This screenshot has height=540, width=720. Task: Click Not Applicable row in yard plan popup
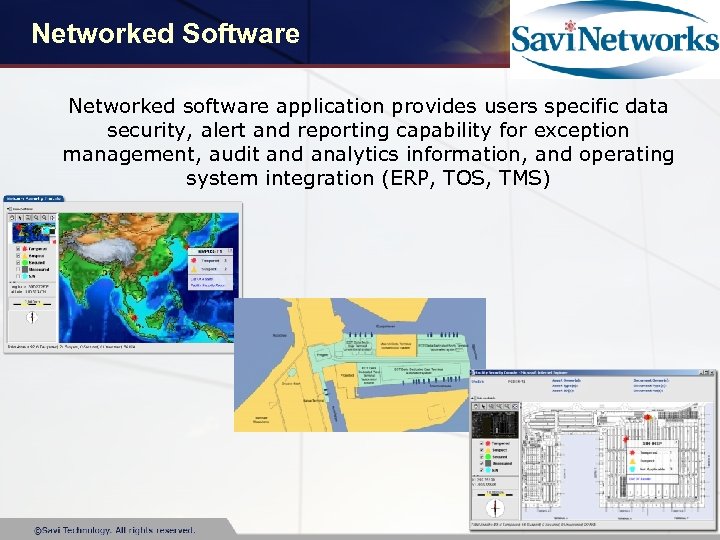651,469
